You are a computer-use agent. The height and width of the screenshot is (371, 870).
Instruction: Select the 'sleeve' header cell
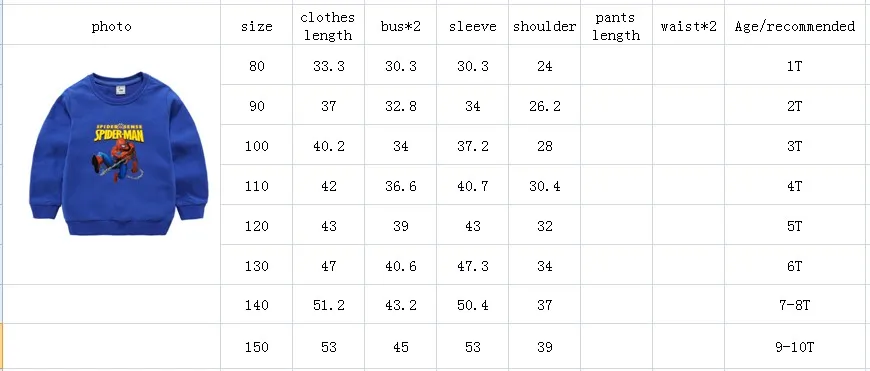(x=473, y=26)
